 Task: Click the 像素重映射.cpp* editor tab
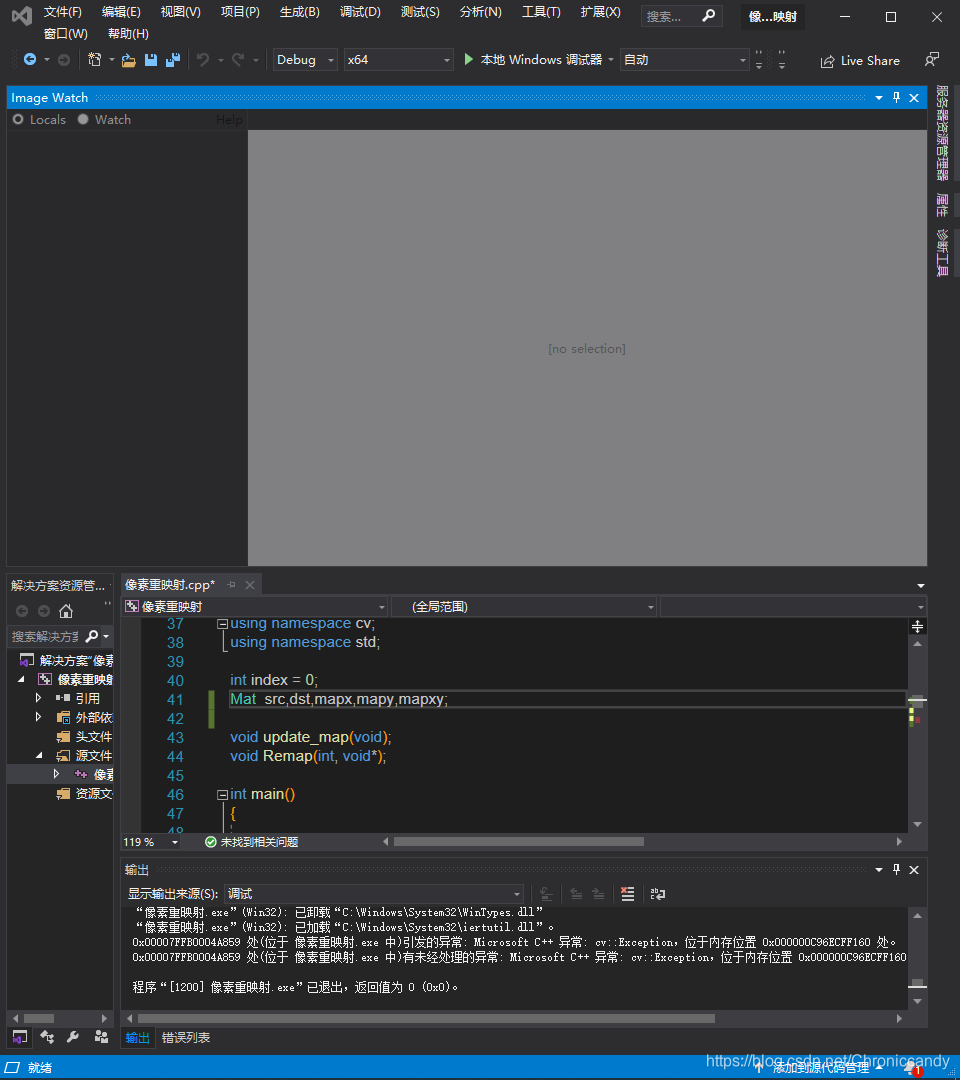(x=170, y=585)
